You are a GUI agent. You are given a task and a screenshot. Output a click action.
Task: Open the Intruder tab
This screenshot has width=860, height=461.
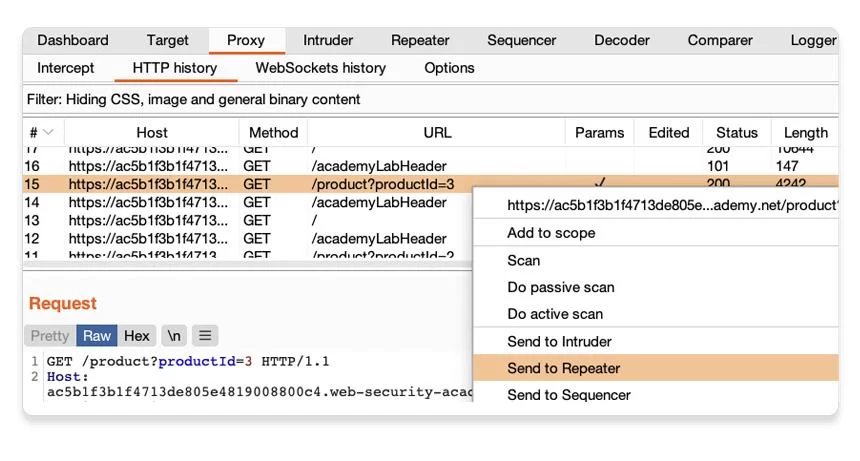pyautogui.click(x=328, y=40)
